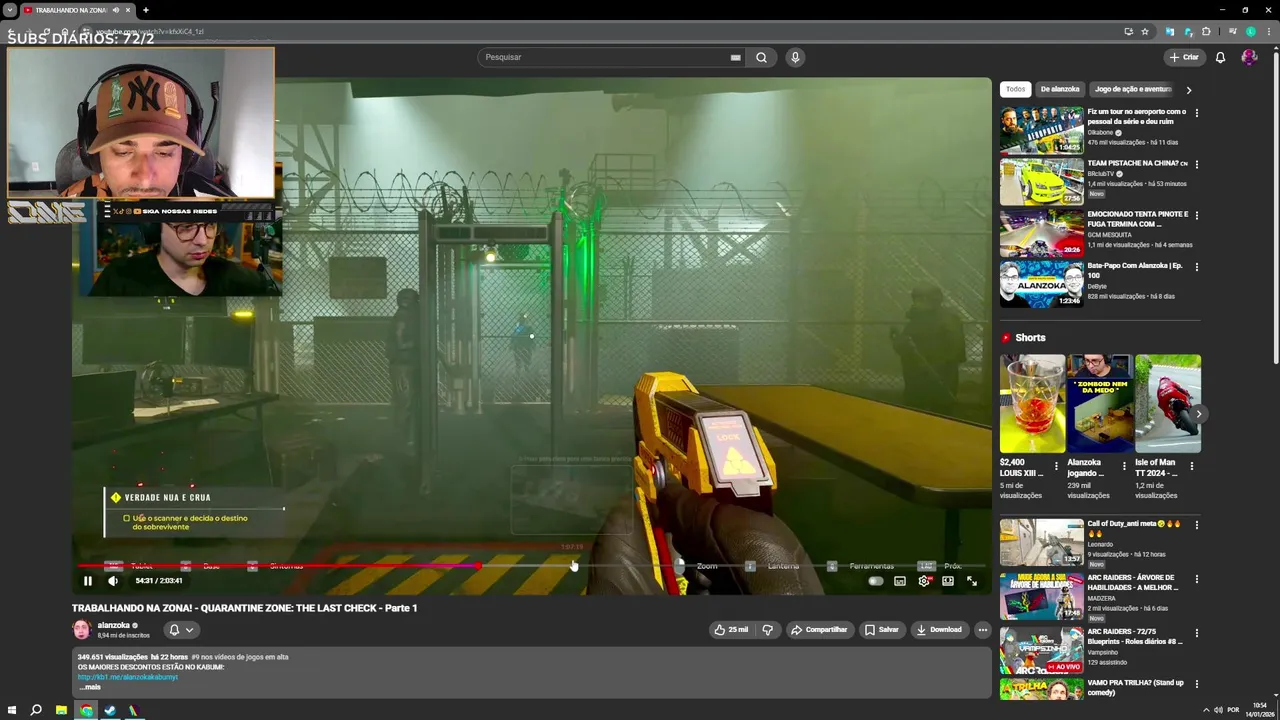1280x720 pixels.
Task: Open 'Call of Duty_anti meta' video
Action: [x=1041, y=542]
